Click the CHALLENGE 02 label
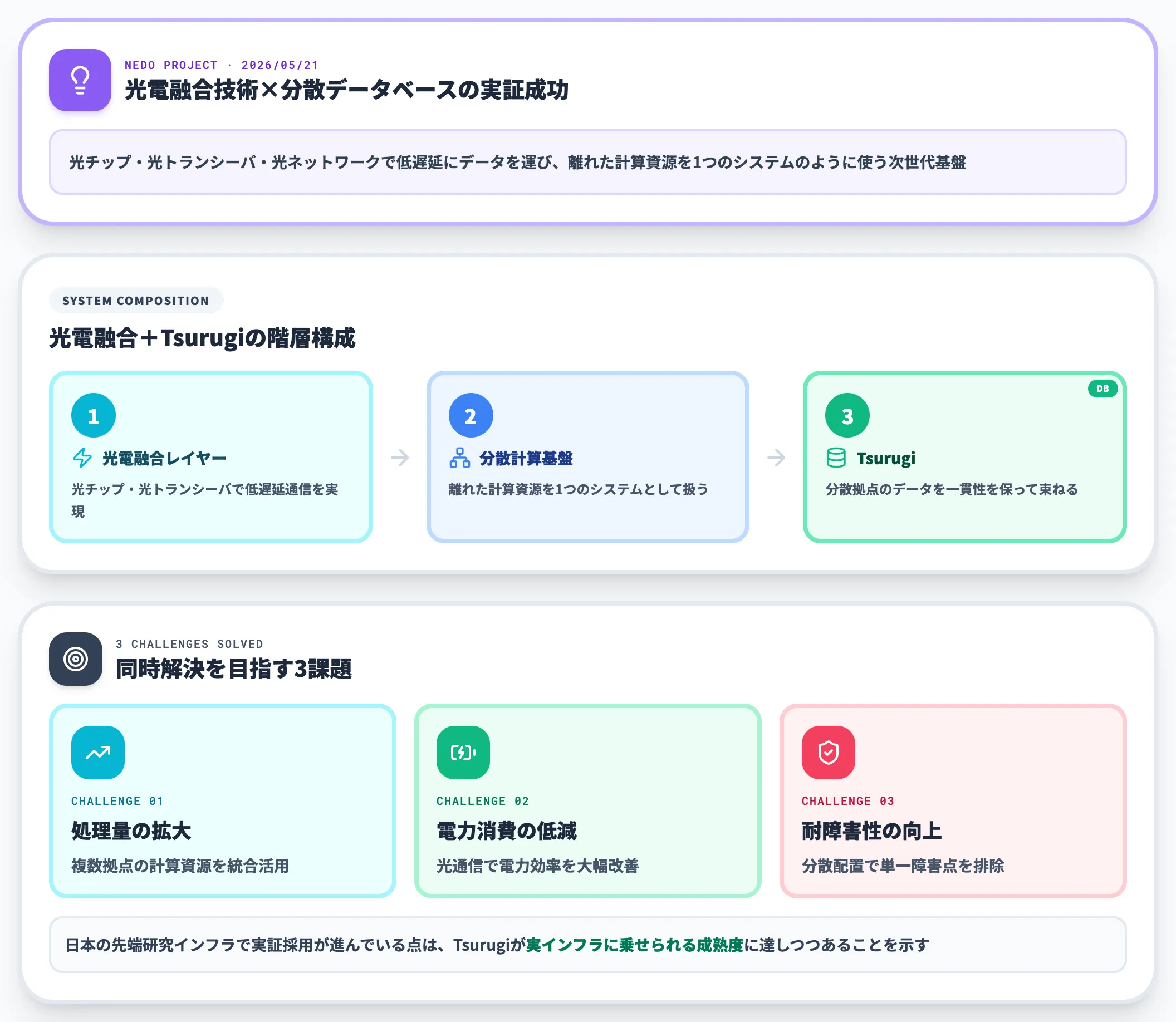1176x1022 pixels. 483,800
